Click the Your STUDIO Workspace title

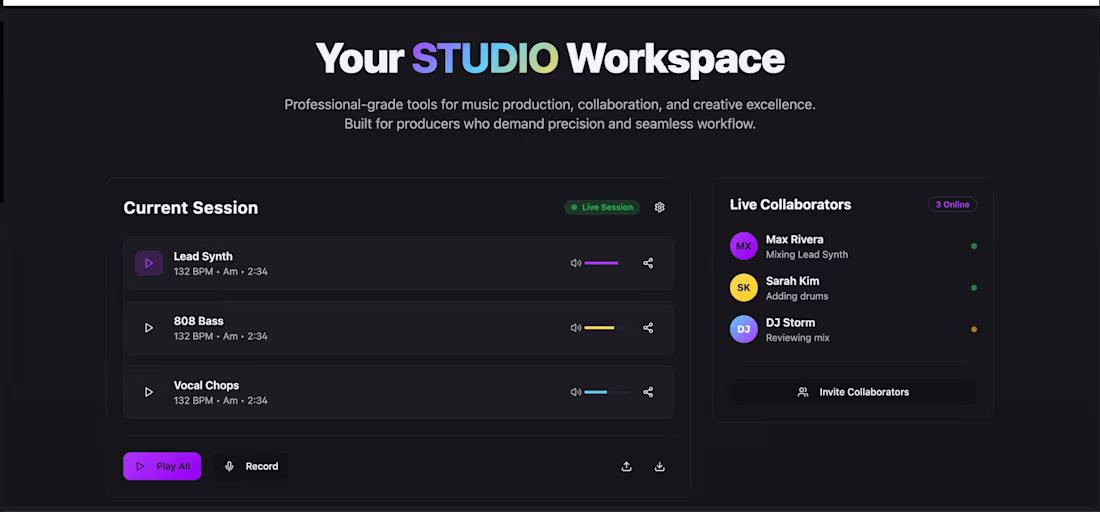point(550,58)
